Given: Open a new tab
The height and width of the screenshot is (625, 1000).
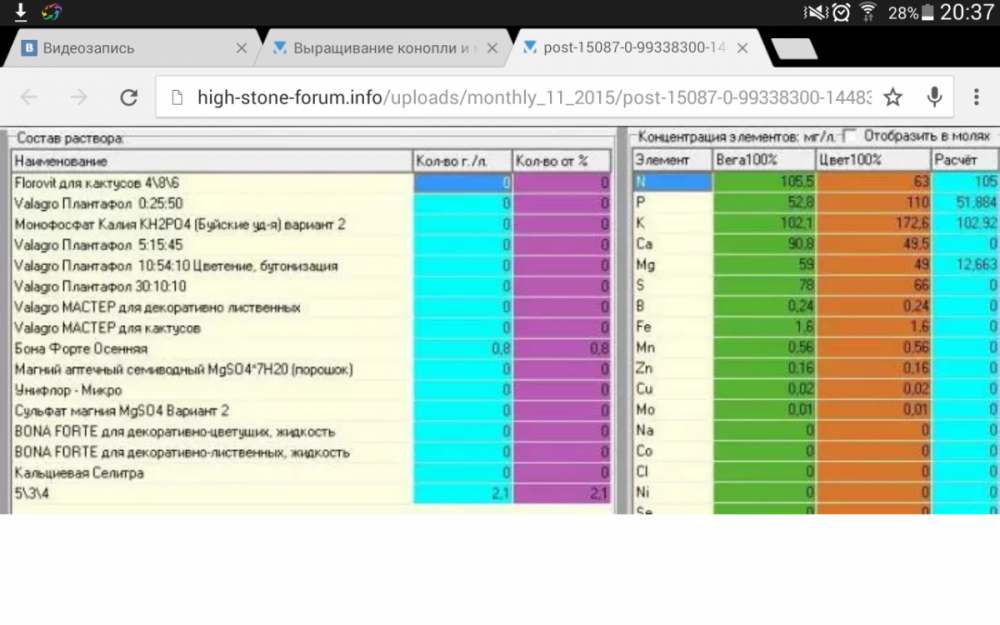Looking at the screenshot, I should coord(794,48).
